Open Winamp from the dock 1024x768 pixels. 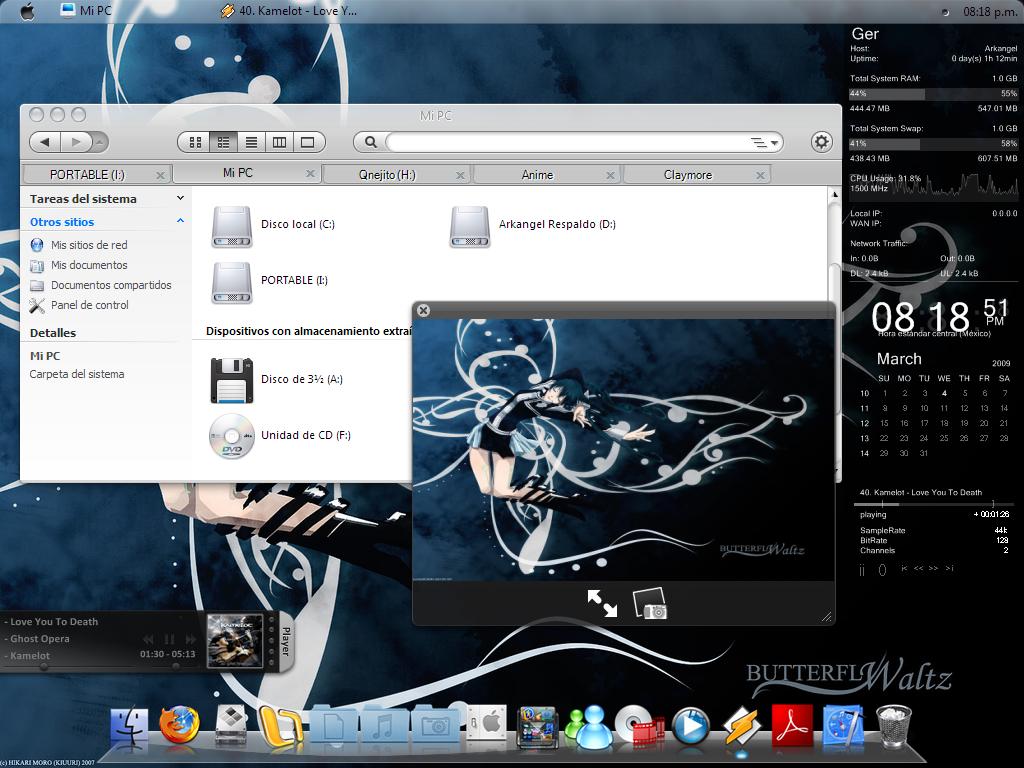[x=741, y=727]
